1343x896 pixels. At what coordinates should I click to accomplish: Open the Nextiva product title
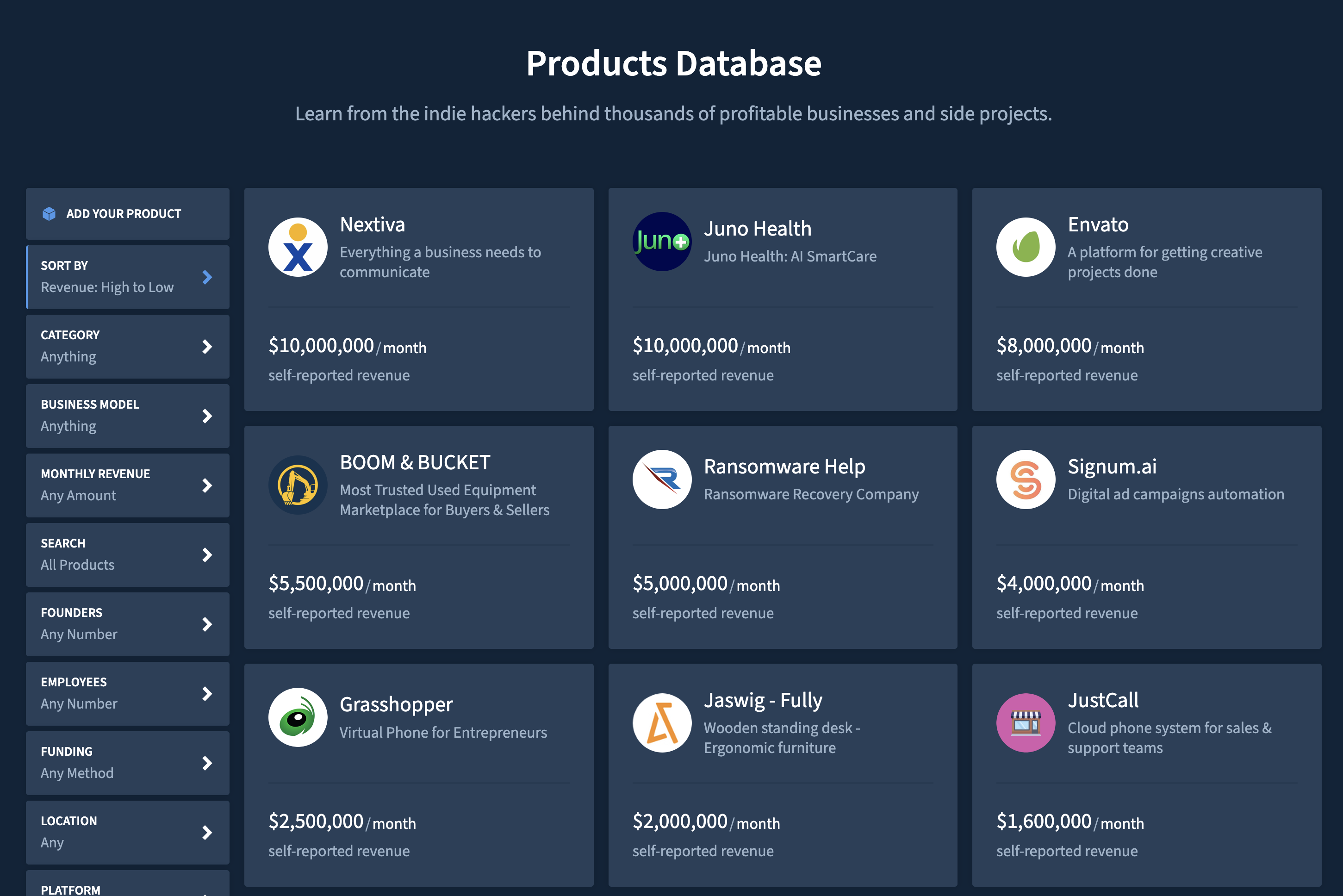[x=373, y=224]
